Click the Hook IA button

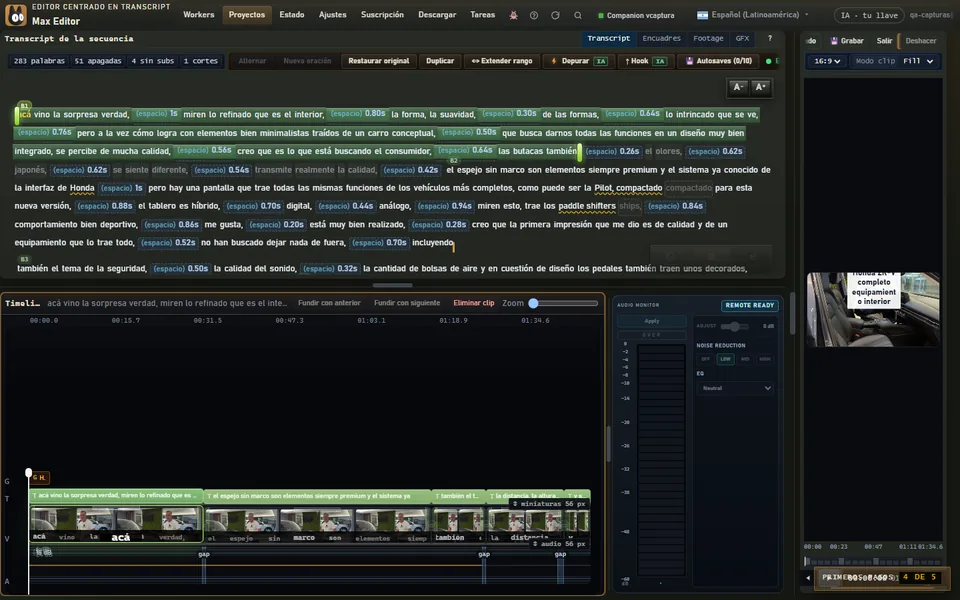click(645, 61)
